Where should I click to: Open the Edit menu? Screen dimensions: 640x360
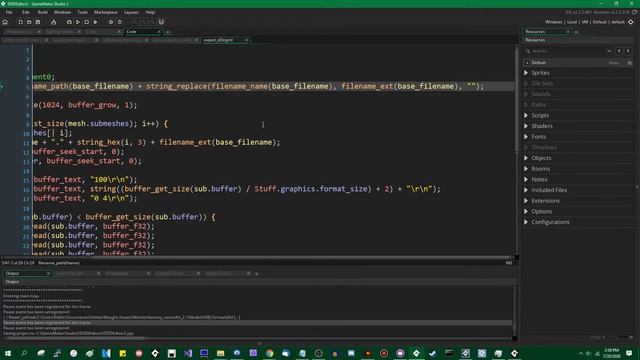tap(26, 12)
